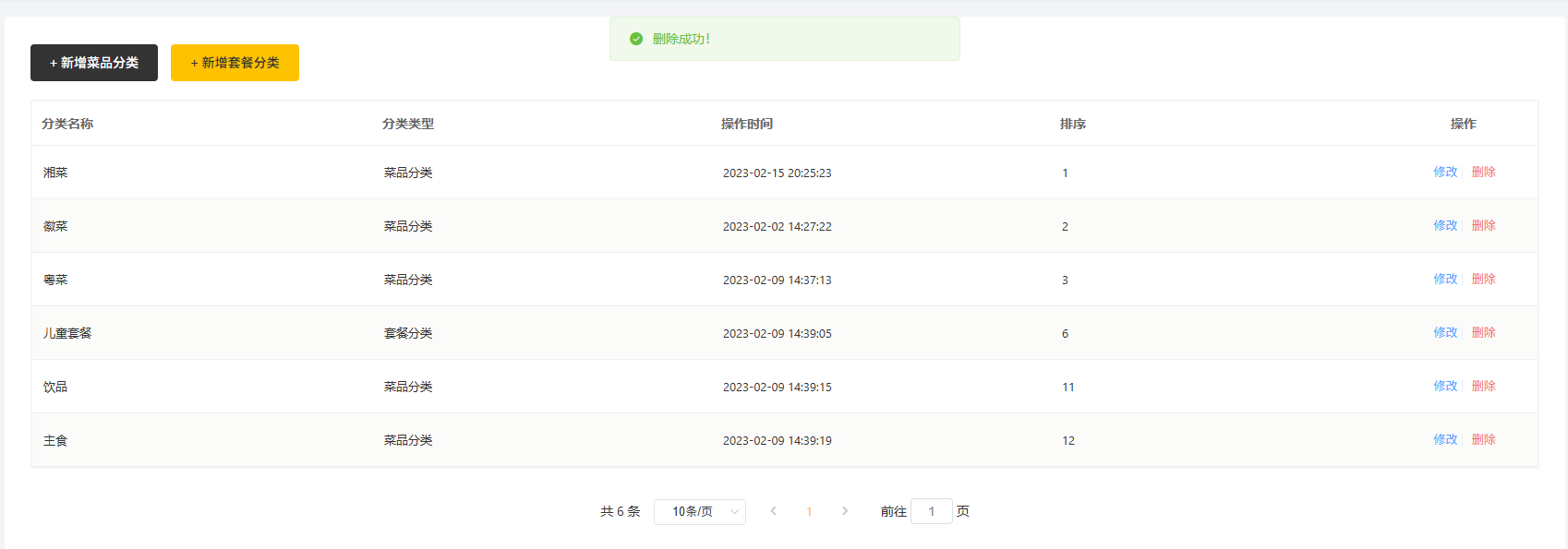Click 删除 for 儿童套餐
Screen dimensions: 1568x549
coord(1483,332)
